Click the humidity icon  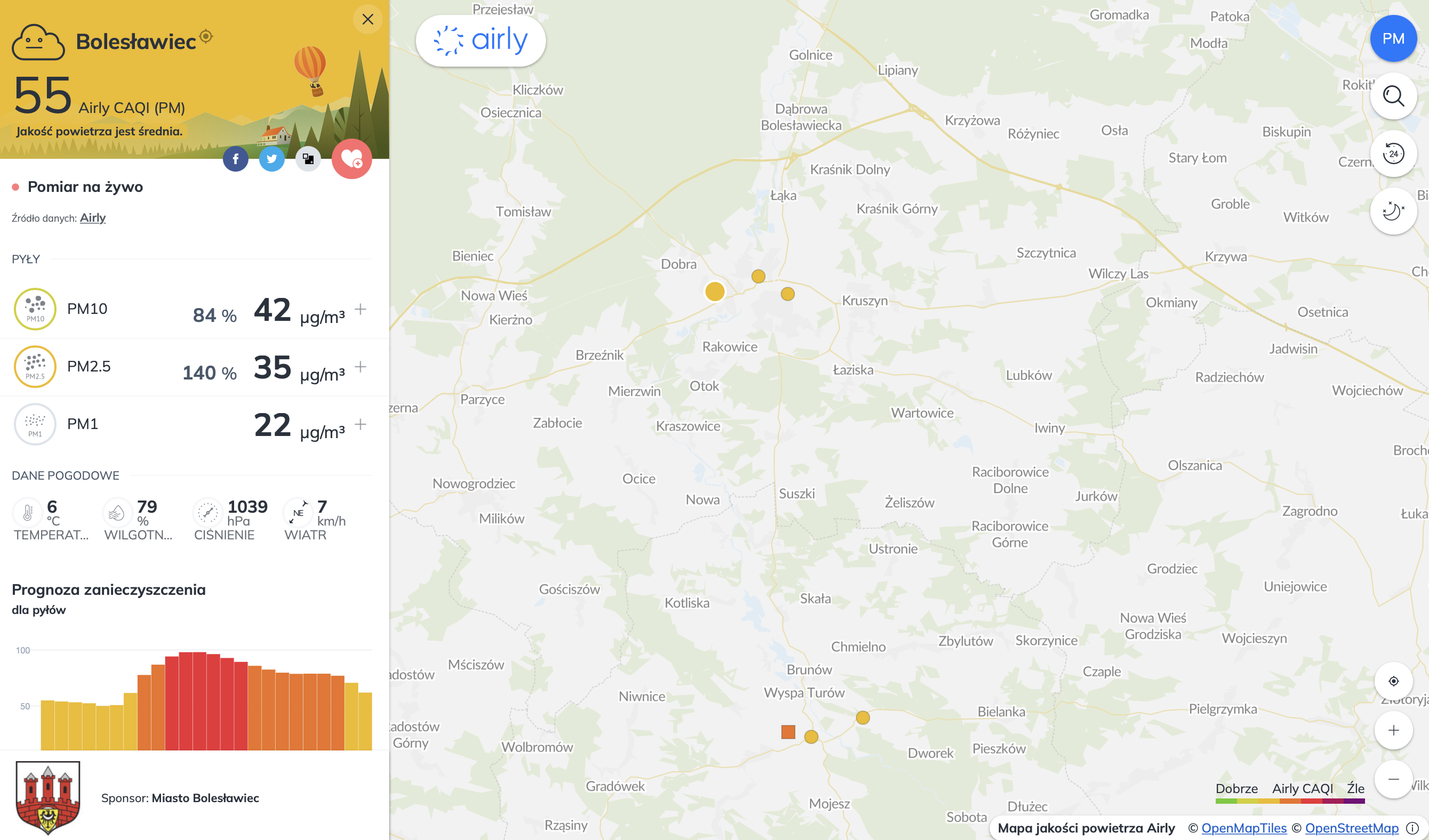click(116, 513)
